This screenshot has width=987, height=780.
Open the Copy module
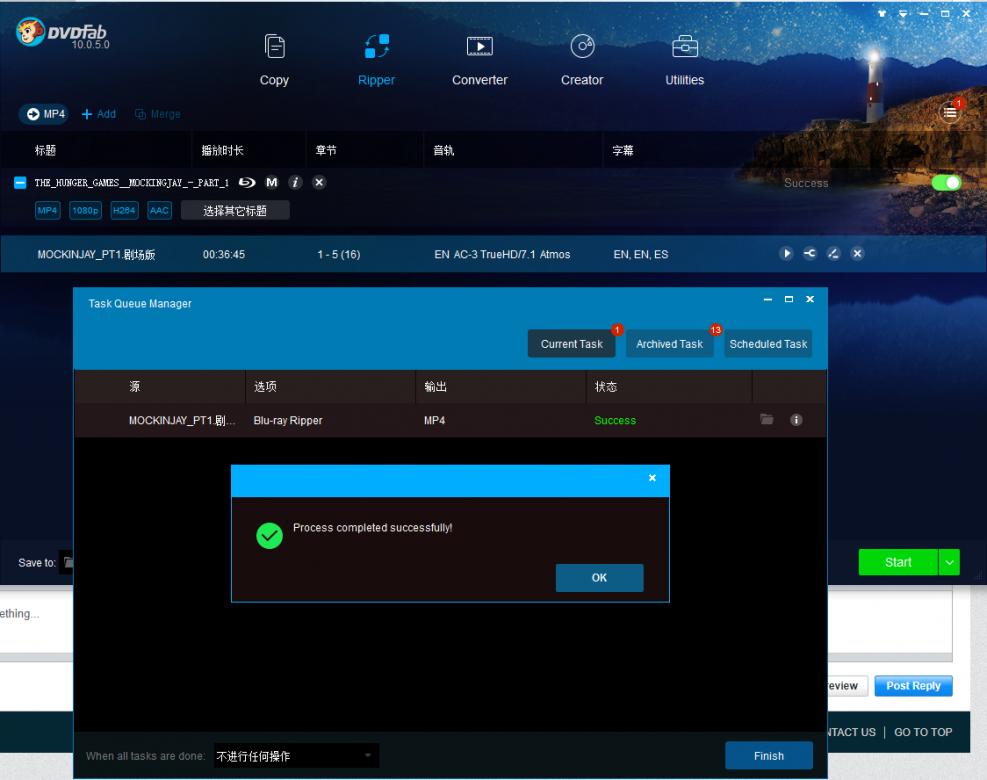coord(274,59)
